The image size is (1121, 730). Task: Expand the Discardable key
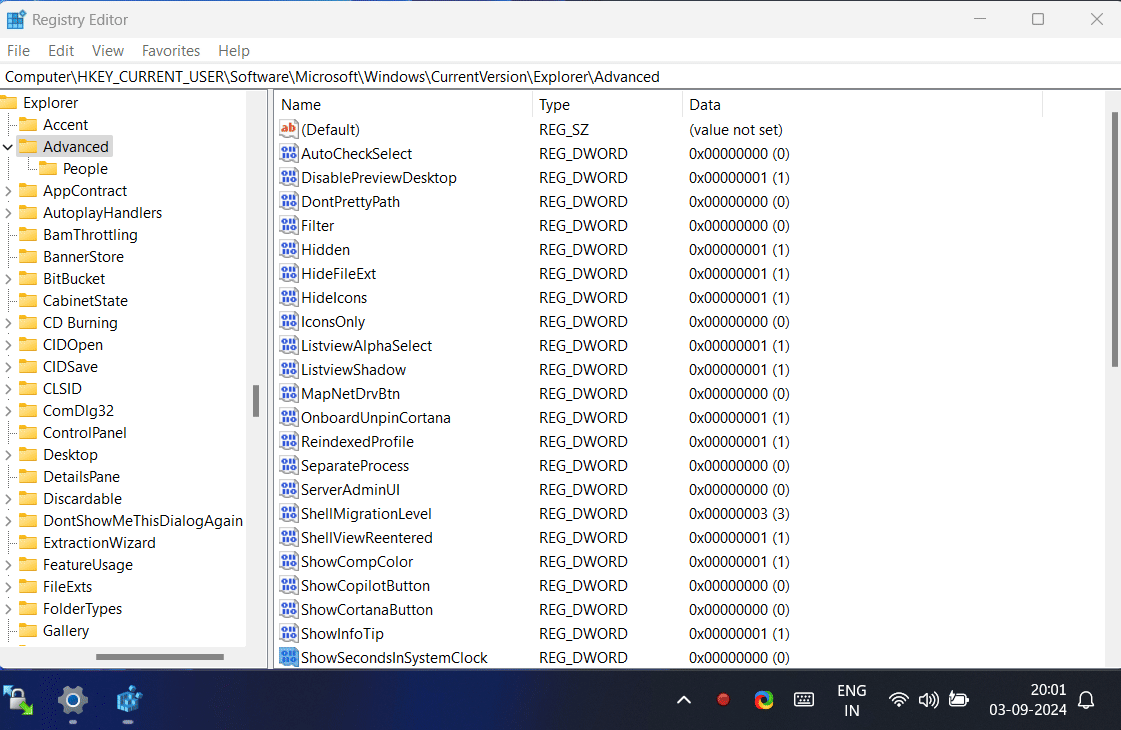tap(8, 499)
